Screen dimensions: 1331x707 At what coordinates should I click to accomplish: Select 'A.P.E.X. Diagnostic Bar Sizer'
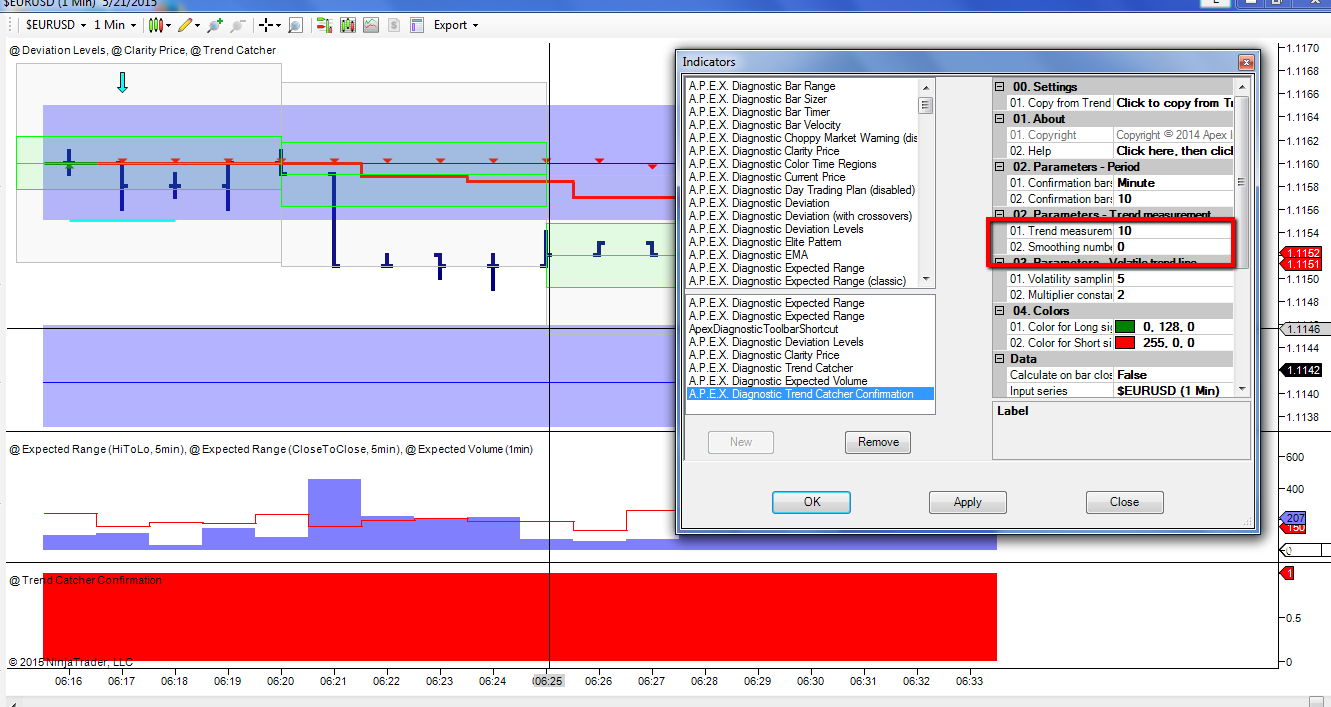coord(758,99)
